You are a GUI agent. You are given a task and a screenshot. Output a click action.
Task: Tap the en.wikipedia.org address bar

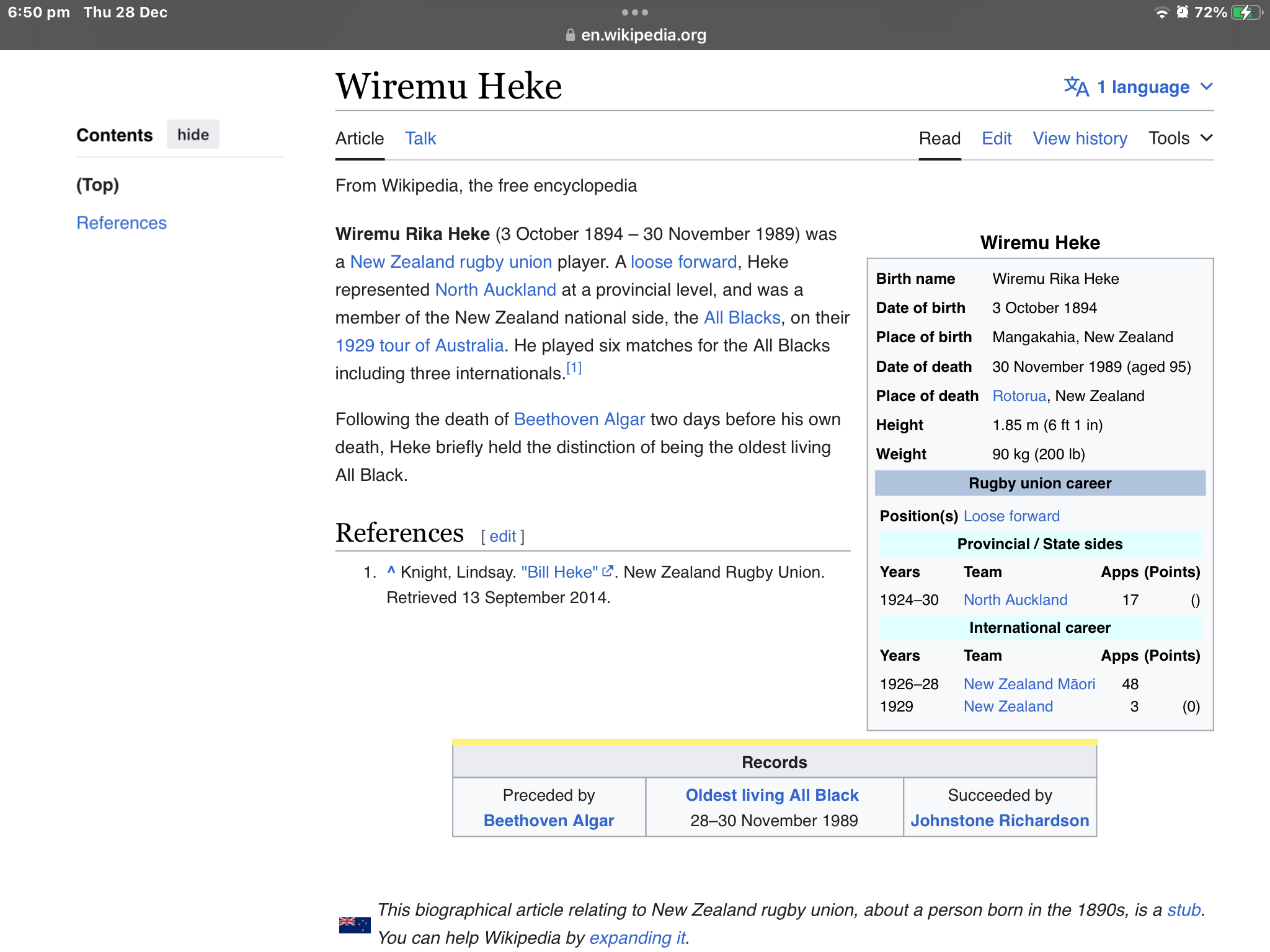point(643,35)
